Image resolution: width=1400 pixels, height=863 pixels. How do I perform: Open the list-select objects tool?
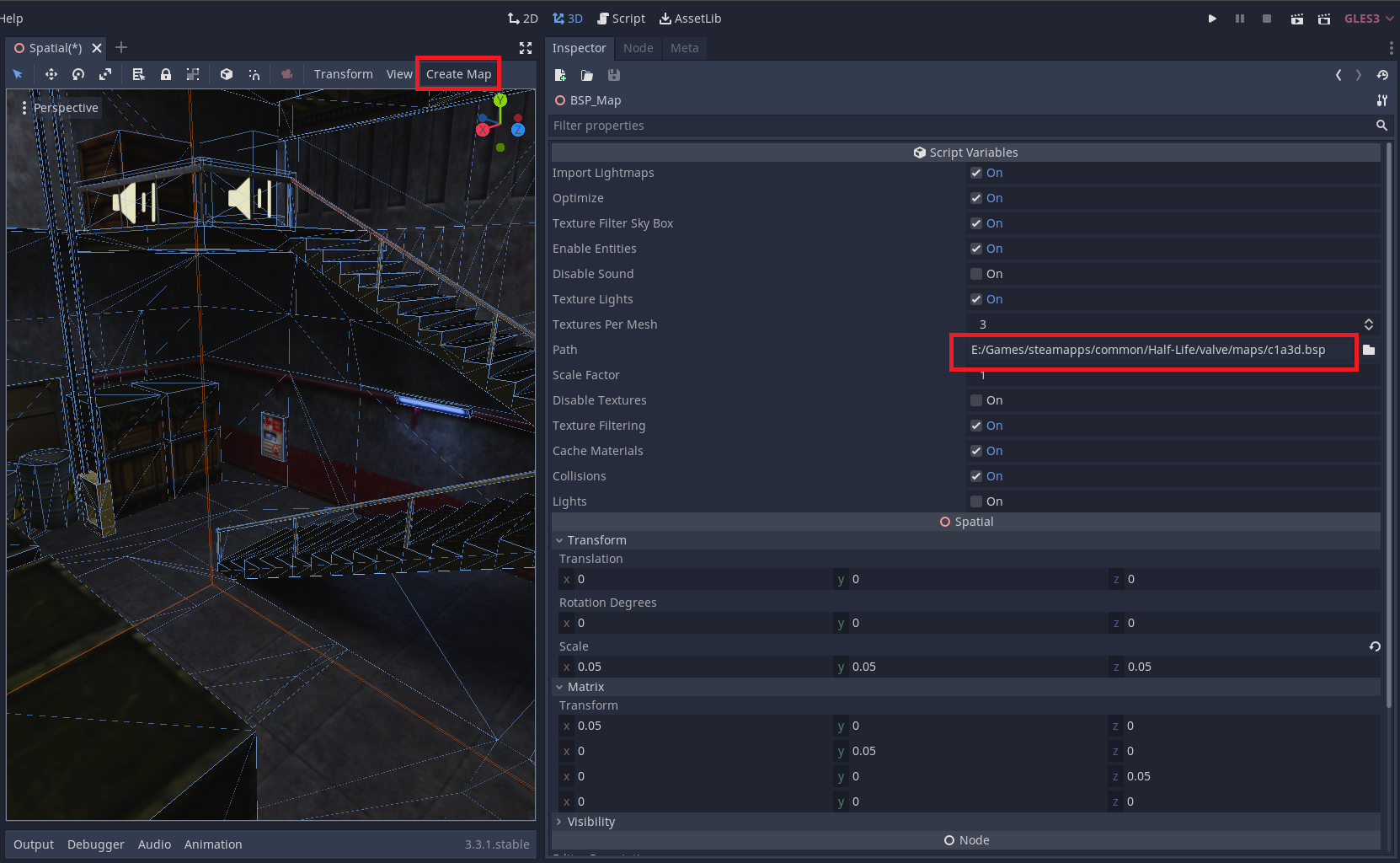pyautogui.click(x=139, y=74)
